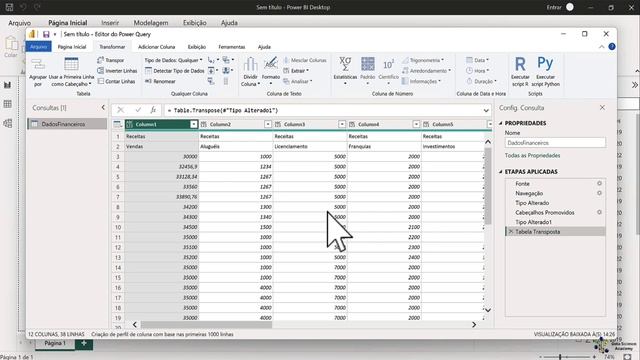Open the Trigonometria dropdown
The width and height of the screenshot is (640, 360).
[423, 60]
